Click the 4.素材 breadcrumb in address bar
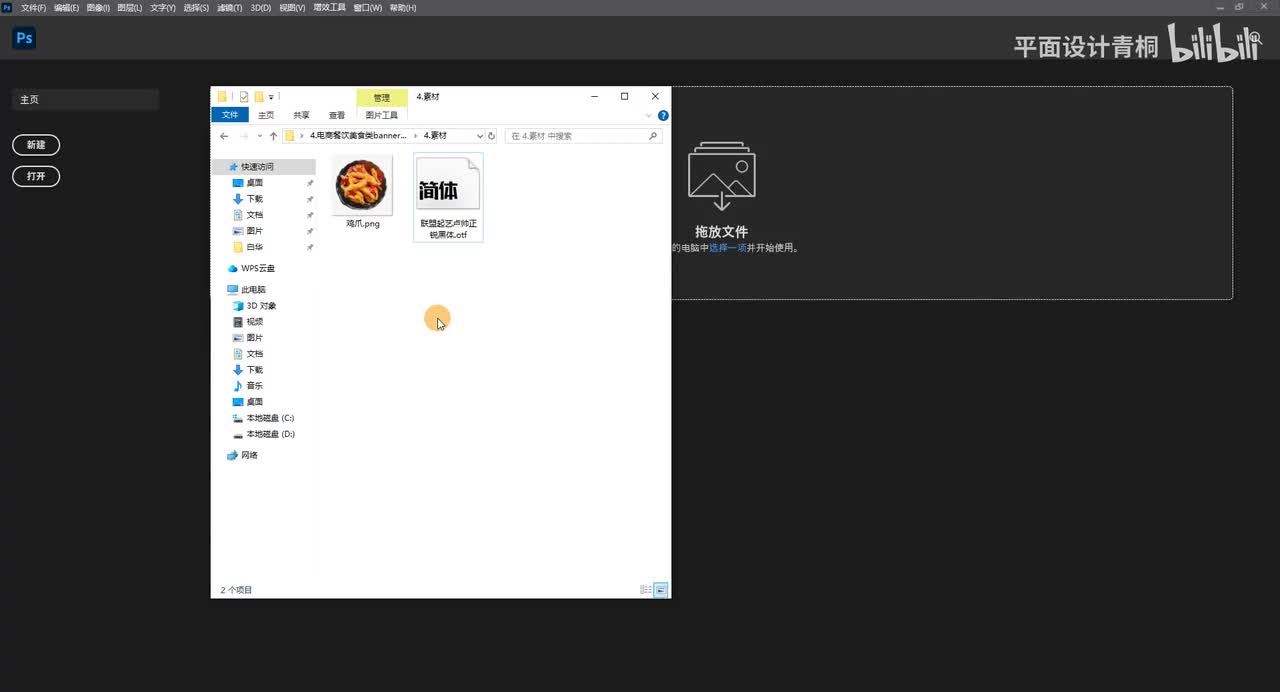 (x=435, y=136)
